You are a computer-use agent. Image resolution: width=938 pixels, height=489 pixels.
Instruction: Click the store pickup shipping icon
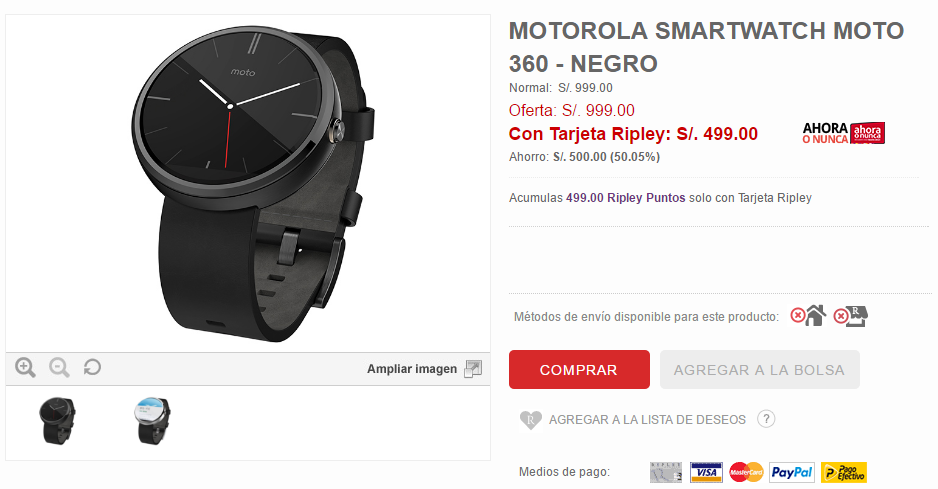[x=851, y=316]
